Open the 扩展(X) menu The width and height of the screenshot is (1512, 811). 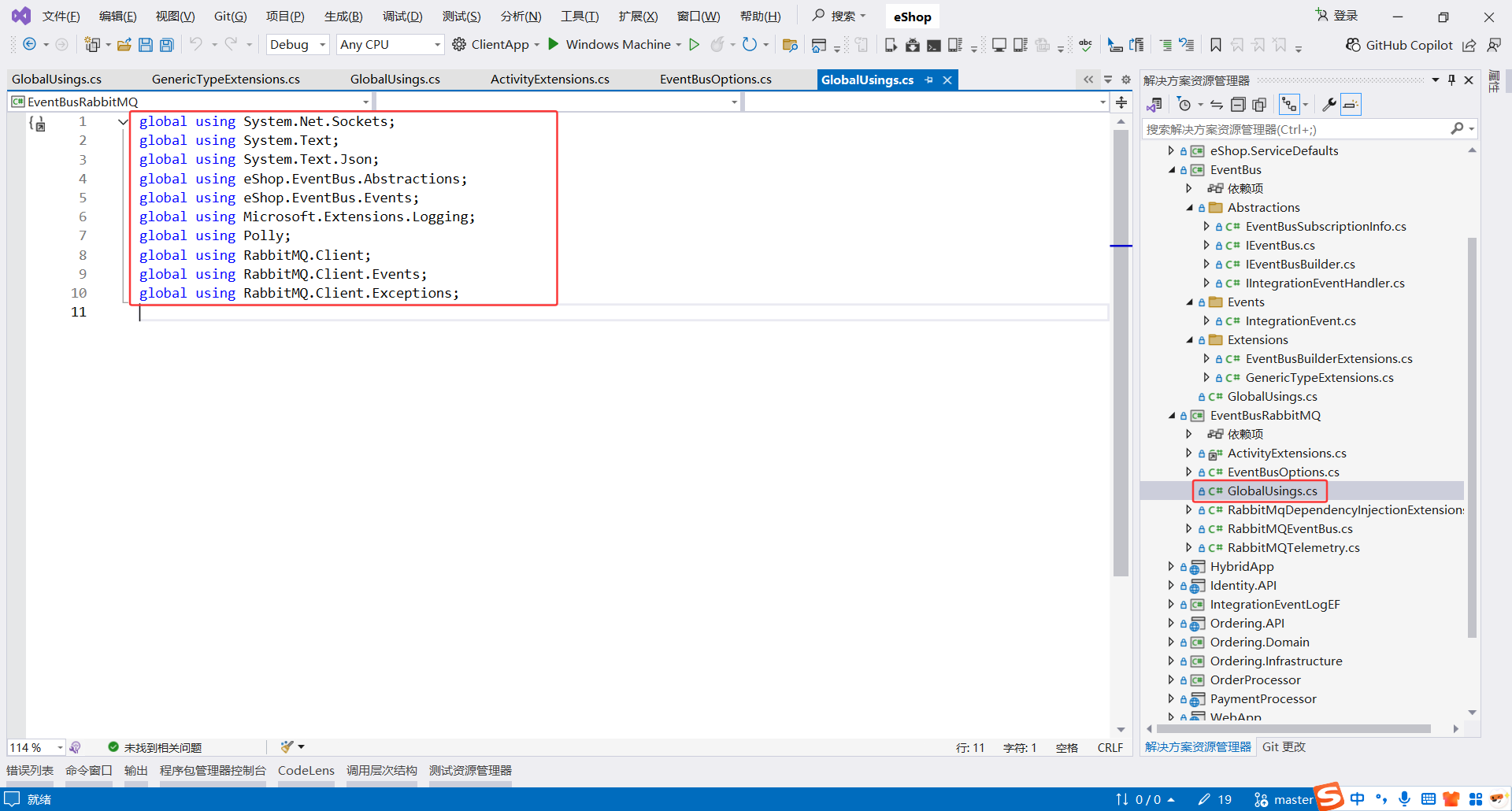(x=638, y=16)
